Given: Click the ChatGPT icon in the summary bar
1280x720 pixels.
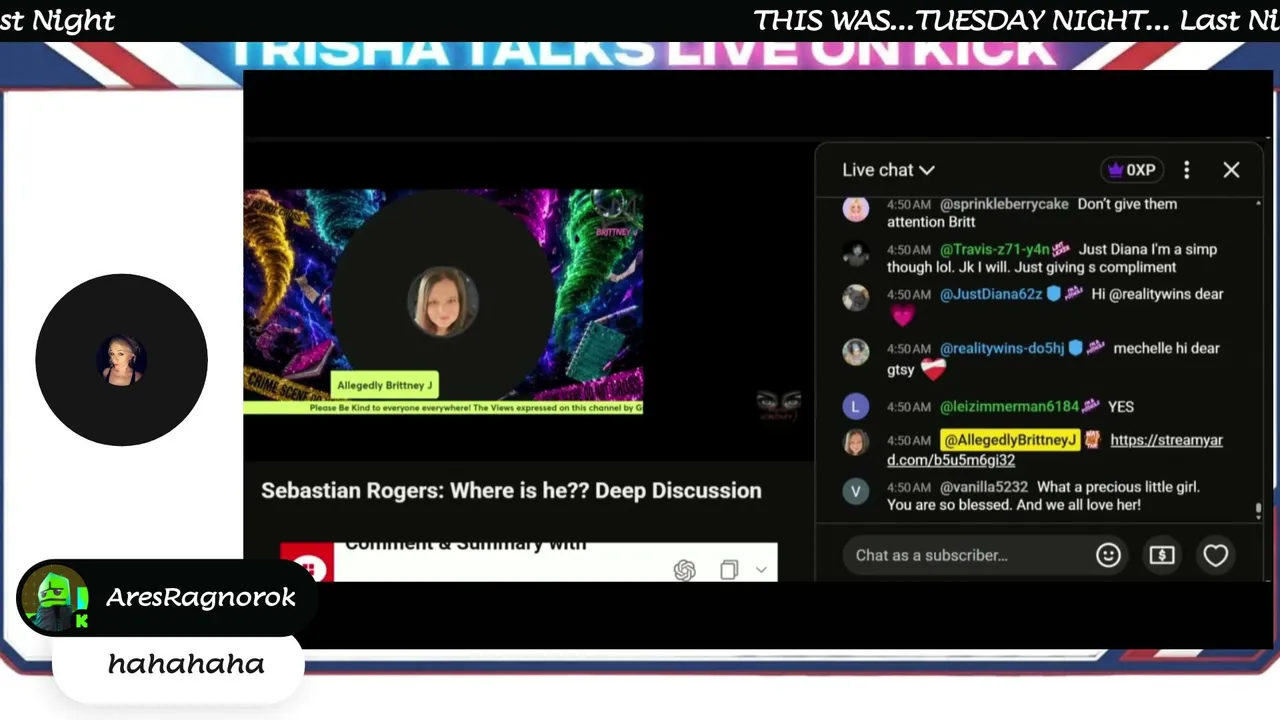Looking at the screenshot, I should point(684,570).
